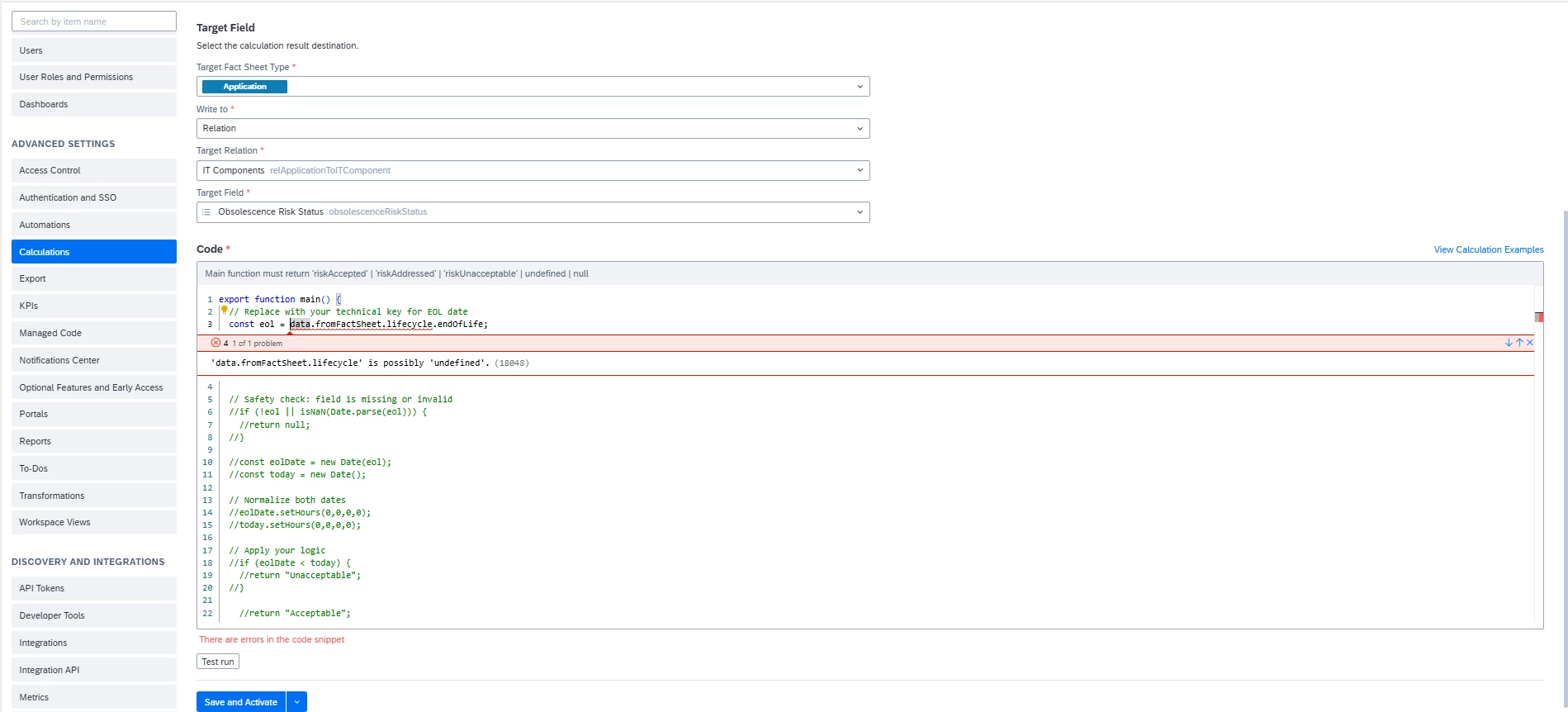This screenshot has height=712, width=1568.
Task: Go to Automations
Action: click(94, 225)
